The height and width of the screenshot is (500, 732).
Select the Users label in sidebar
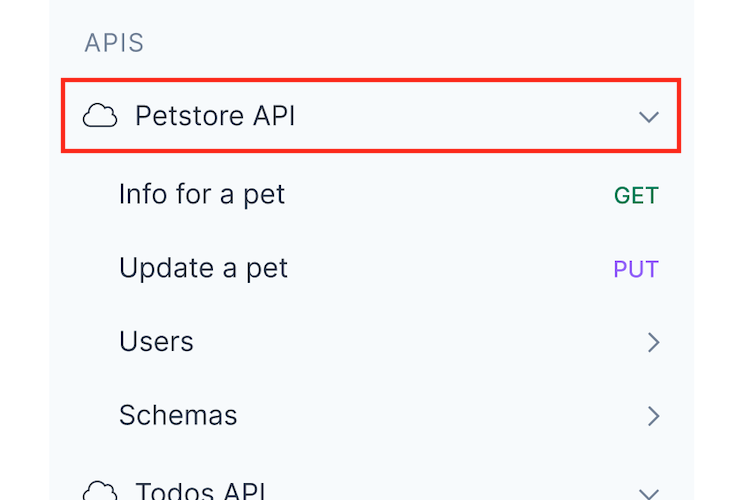[156, 342]
